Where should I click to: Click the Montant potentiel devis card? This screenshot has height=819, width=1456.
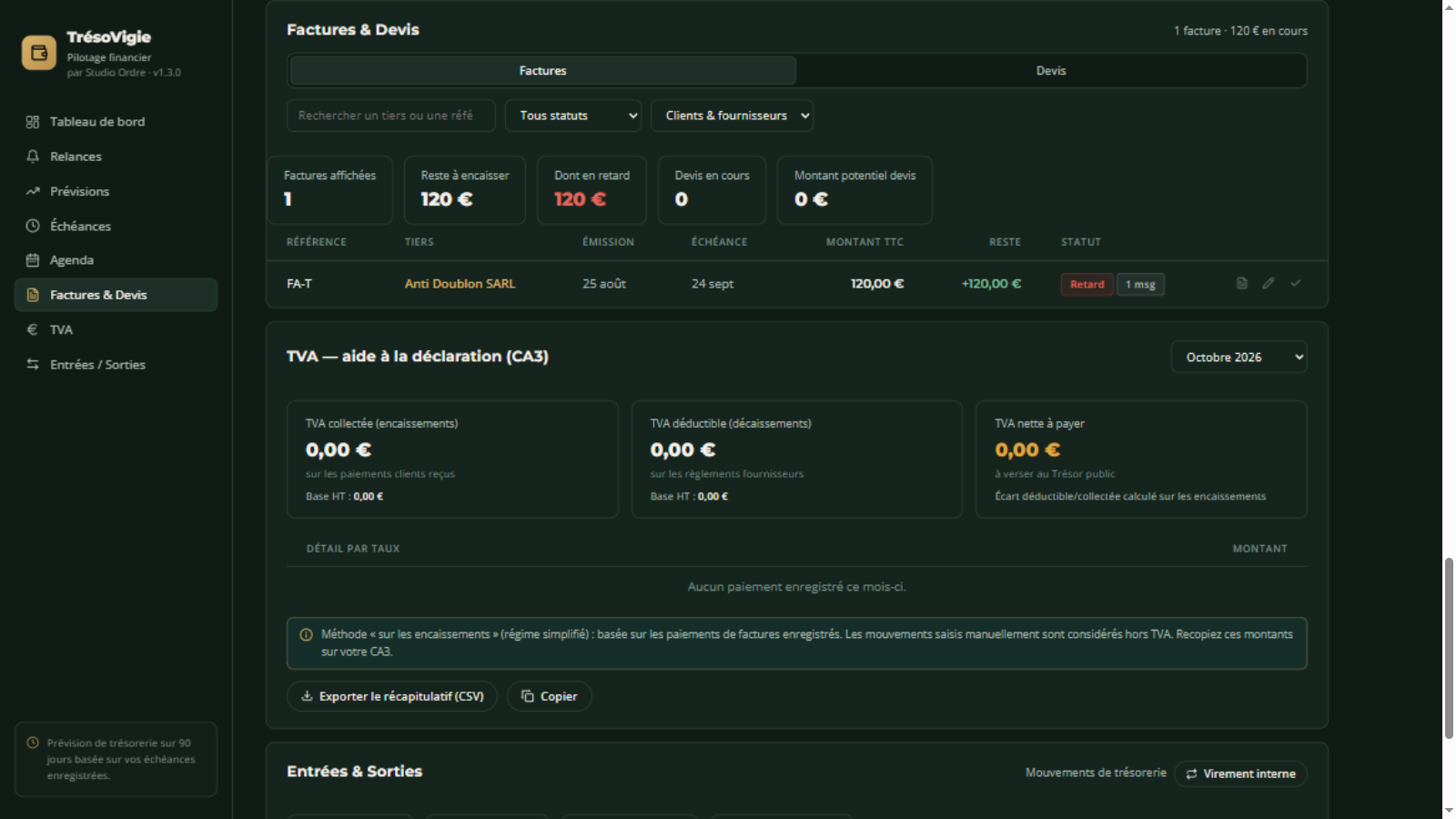tap(854, 190)
